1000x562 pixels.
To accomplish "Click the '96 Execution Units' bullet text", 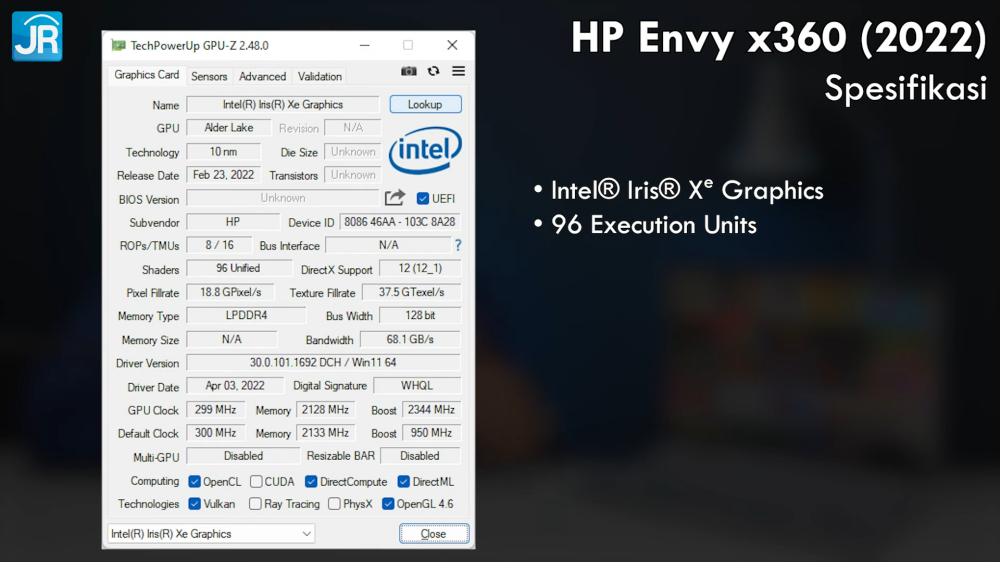I will (x=654, y=225).
